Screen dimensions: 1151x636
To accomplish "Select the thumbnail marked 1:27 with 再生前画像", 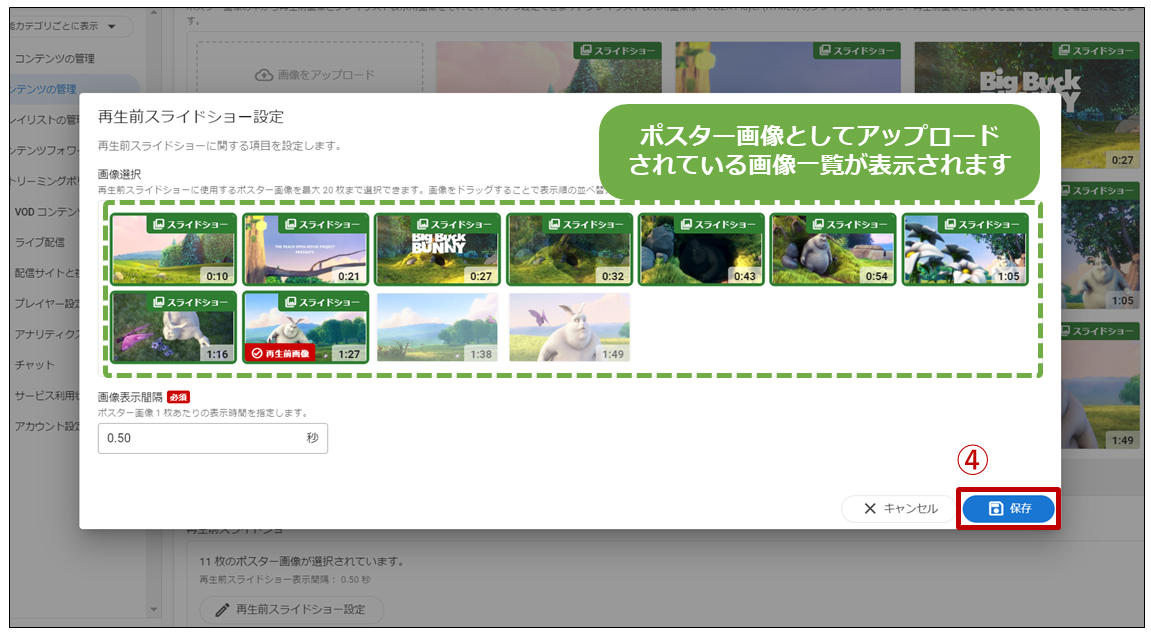I will (x=305, y=328).
